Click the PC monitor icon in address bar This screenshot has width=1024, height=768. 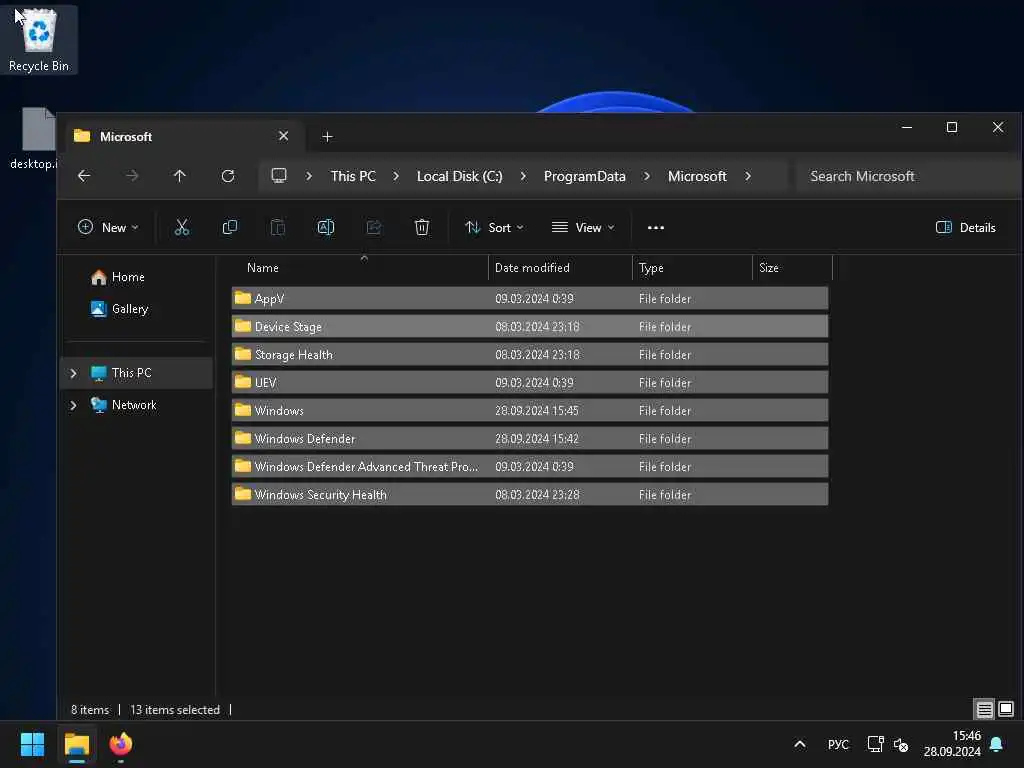tap(279, 176)
